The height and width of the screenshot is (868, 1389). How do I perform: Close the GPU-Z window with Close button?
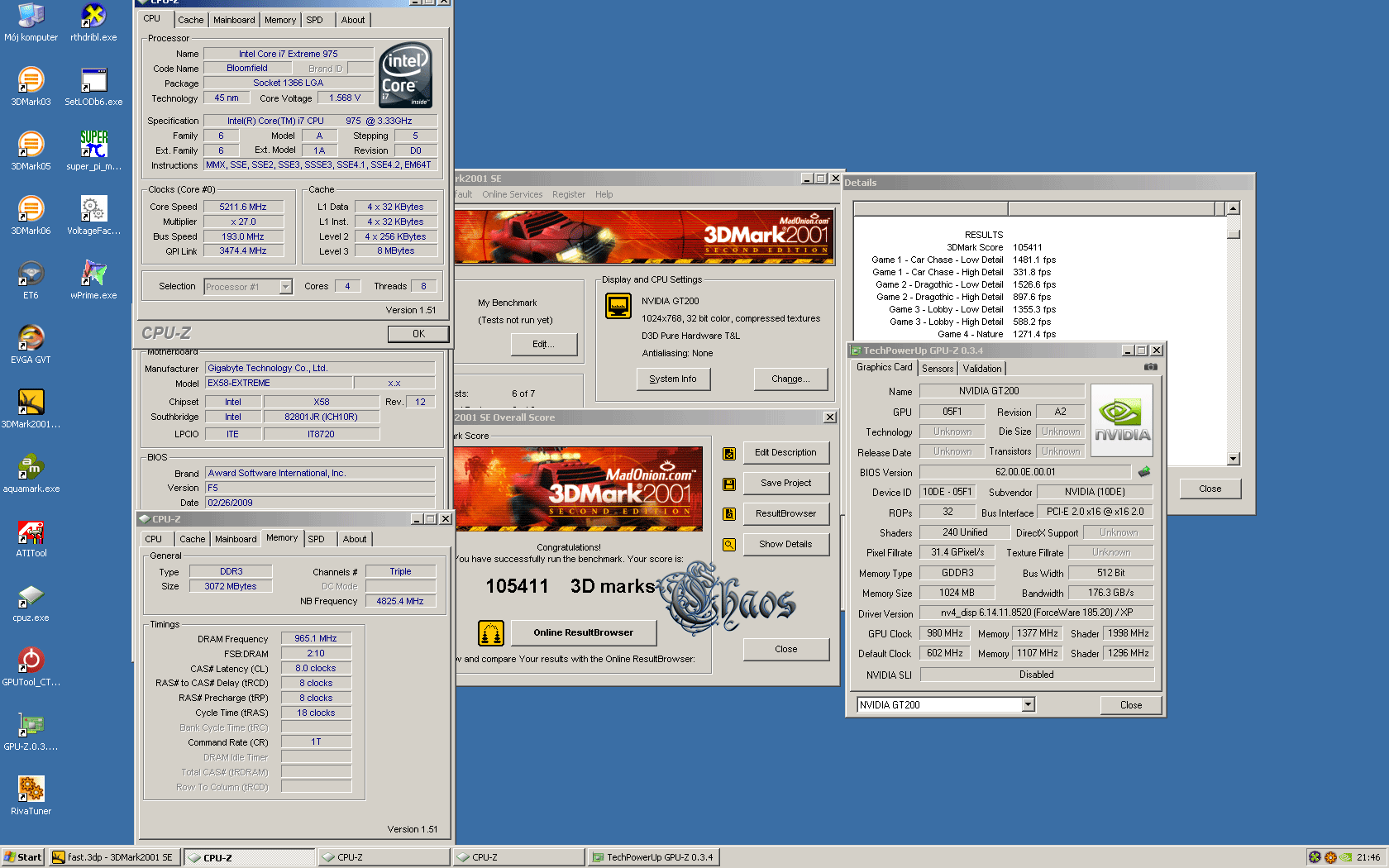pyautogui.click(x=1130, y=705)
